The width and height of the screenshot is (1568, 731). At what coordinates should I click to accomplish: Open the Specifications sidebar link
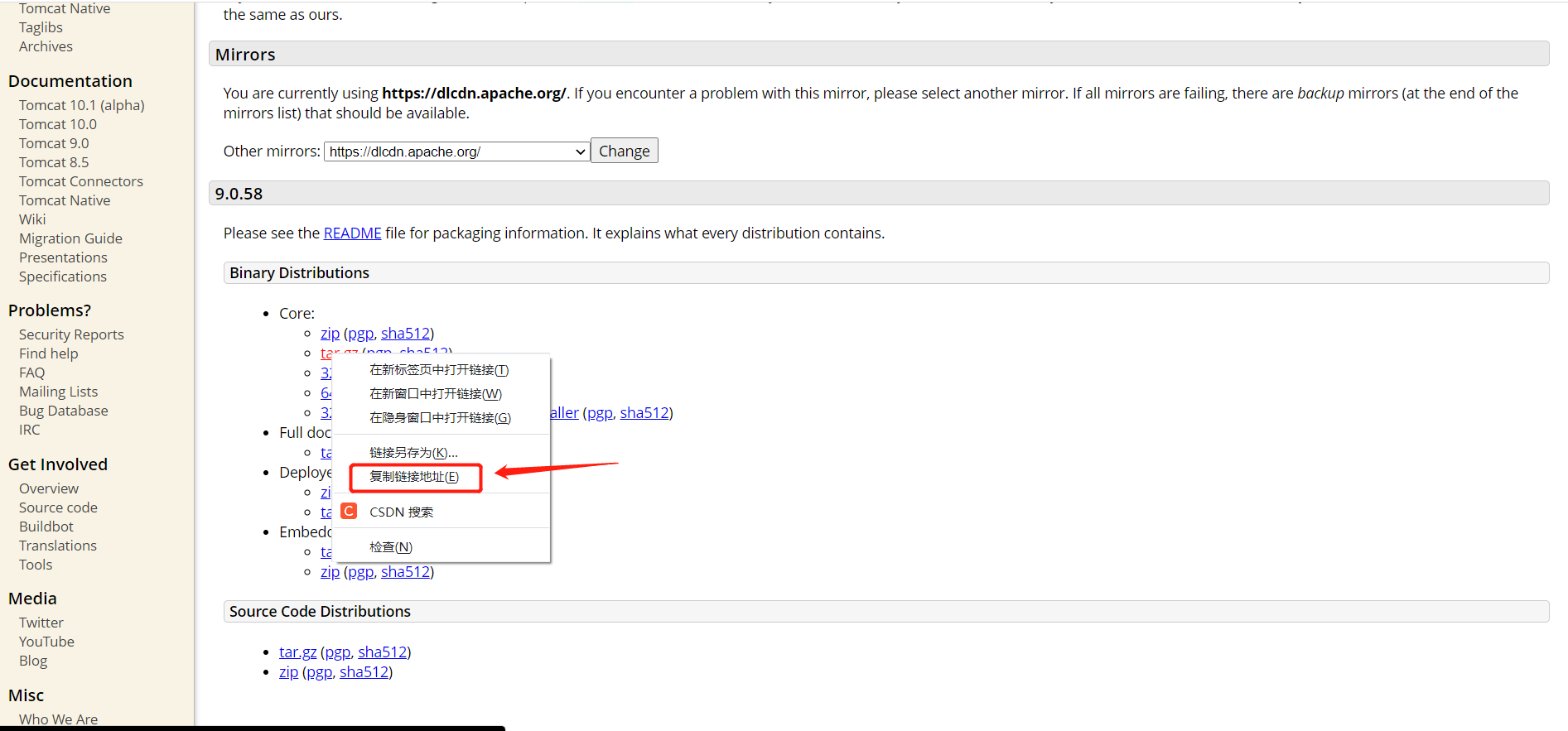coord(63,277)
